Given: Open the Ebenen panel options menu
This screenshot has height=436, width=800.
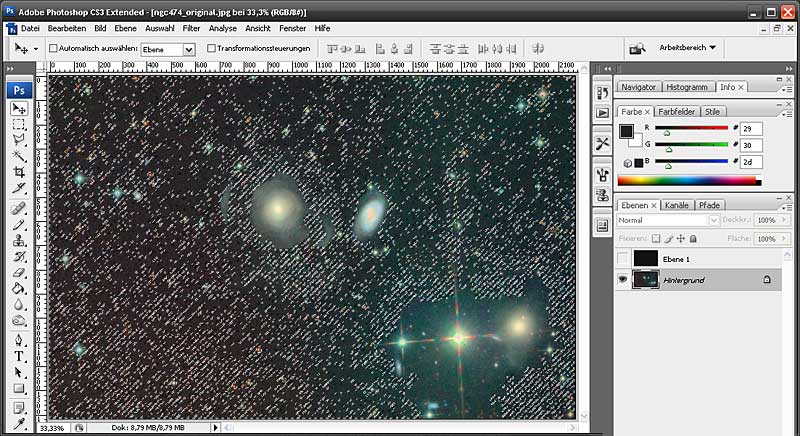Looking at the screenshot, I should tap(788, 208).
